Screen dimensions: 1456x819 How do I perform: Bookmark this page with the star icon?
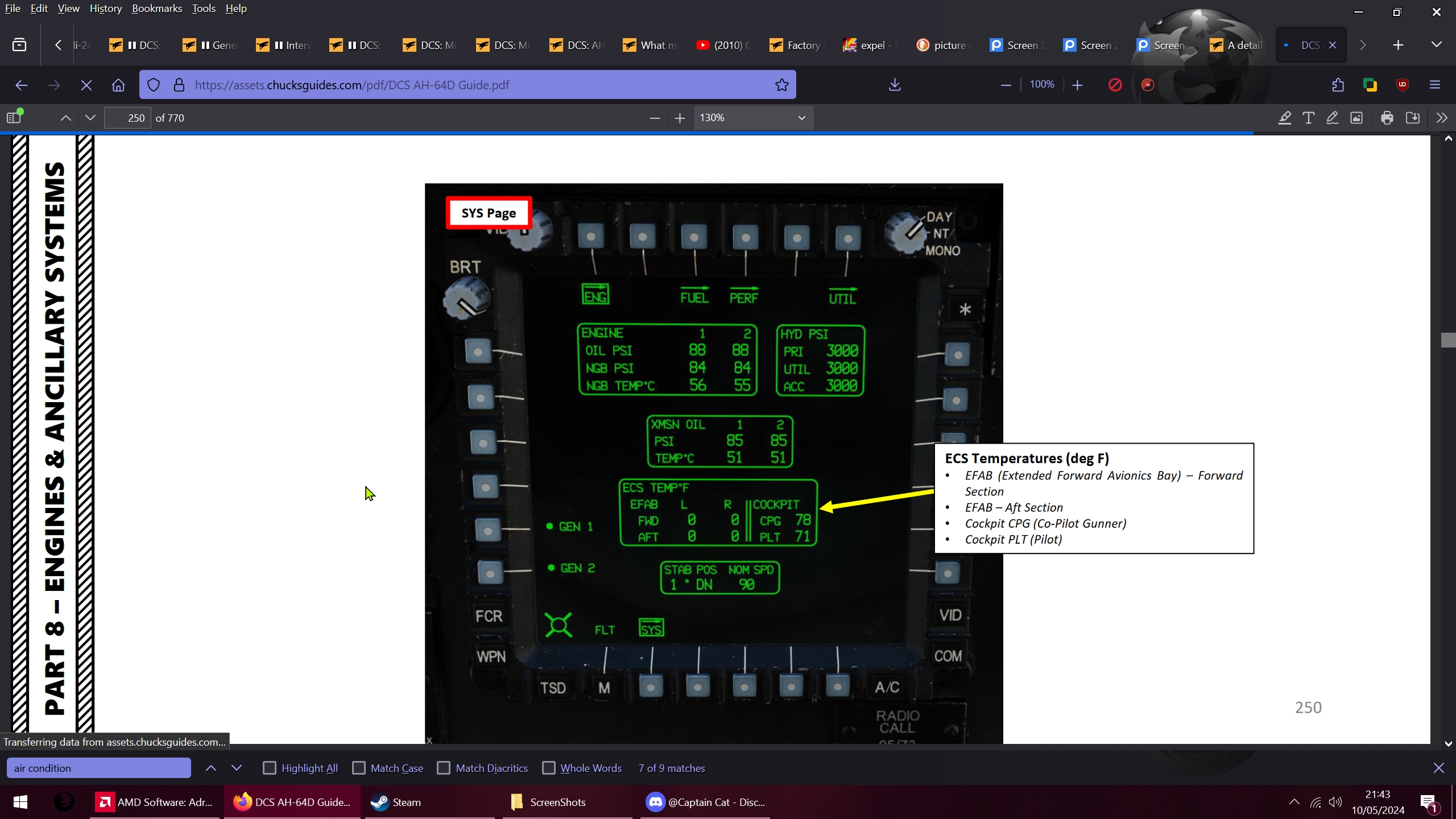pyautogui.click(x=782, y=85)
